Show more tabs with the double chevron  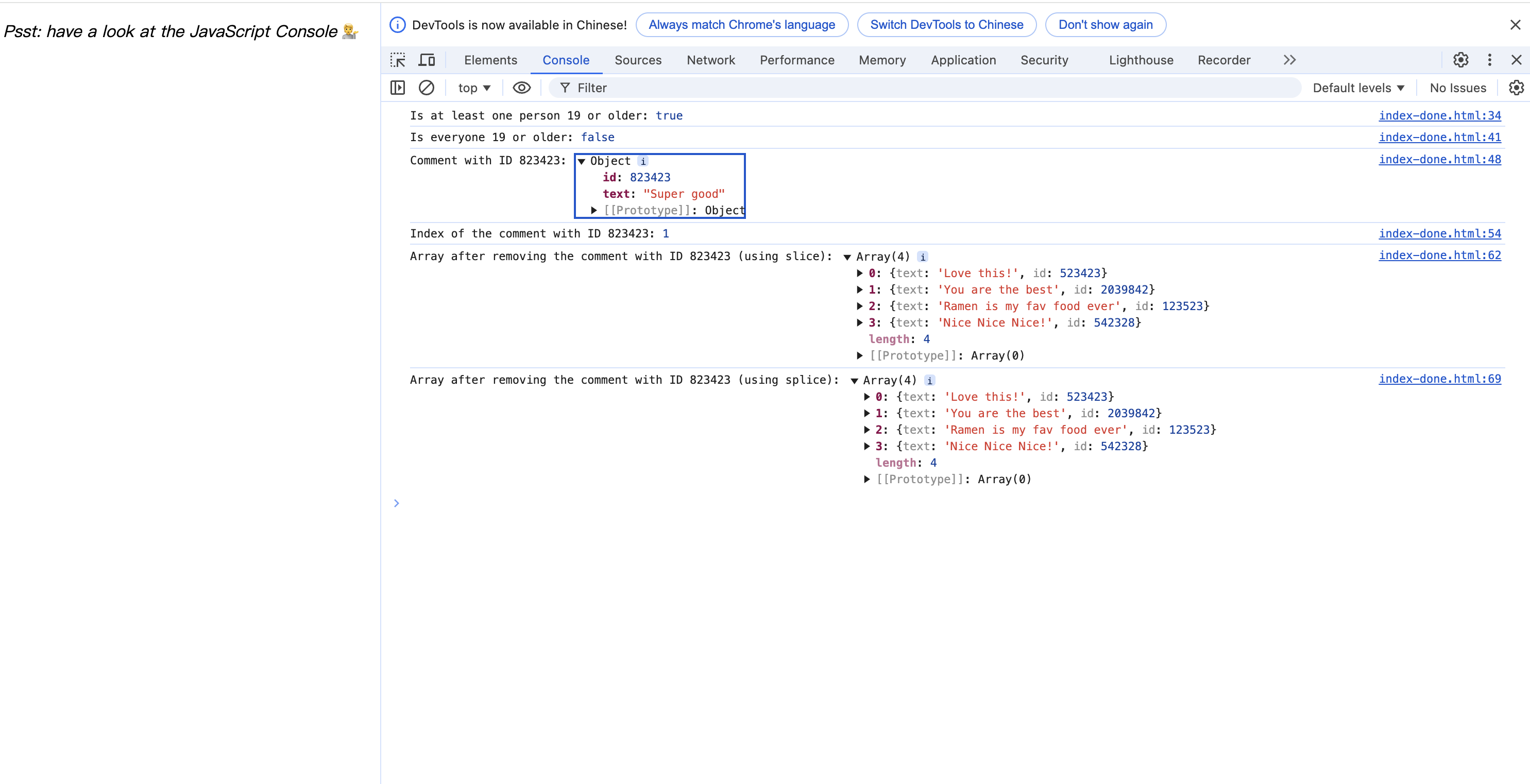click(x=1289, y=60)
